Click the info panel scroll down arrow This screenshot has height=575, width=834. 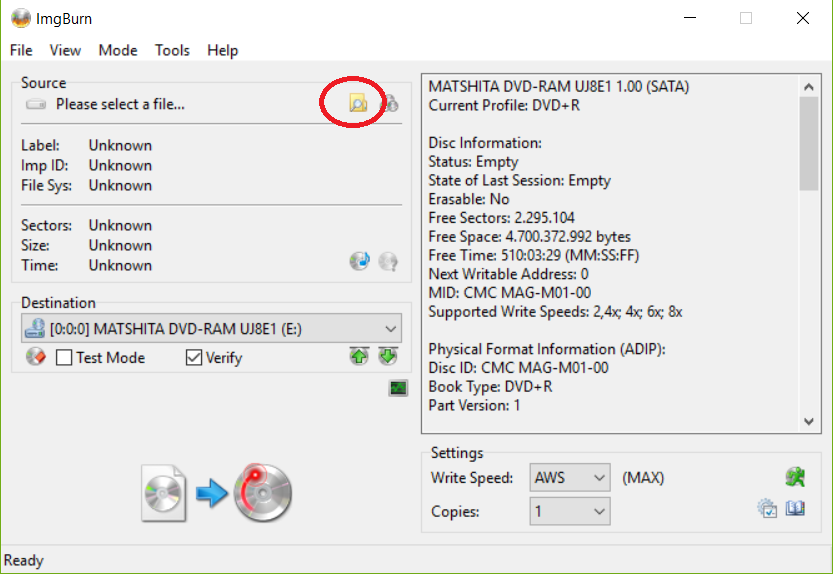pos(808,421)
